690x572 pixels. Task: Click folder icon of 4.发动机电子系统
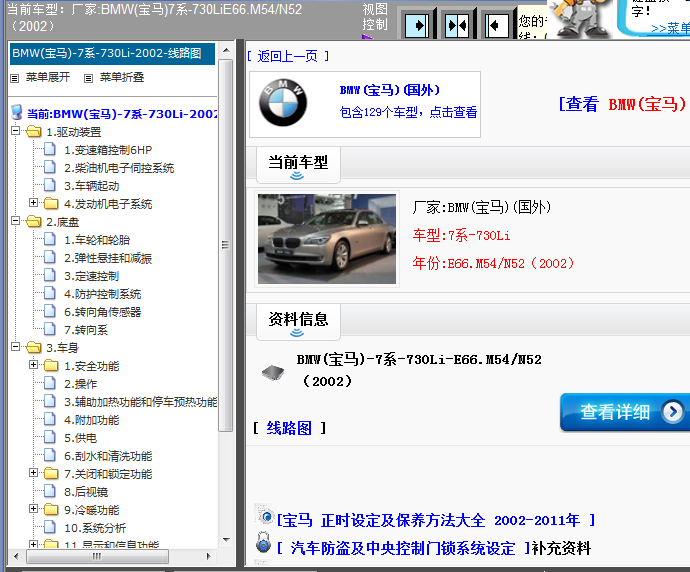(x=51, y=203)
